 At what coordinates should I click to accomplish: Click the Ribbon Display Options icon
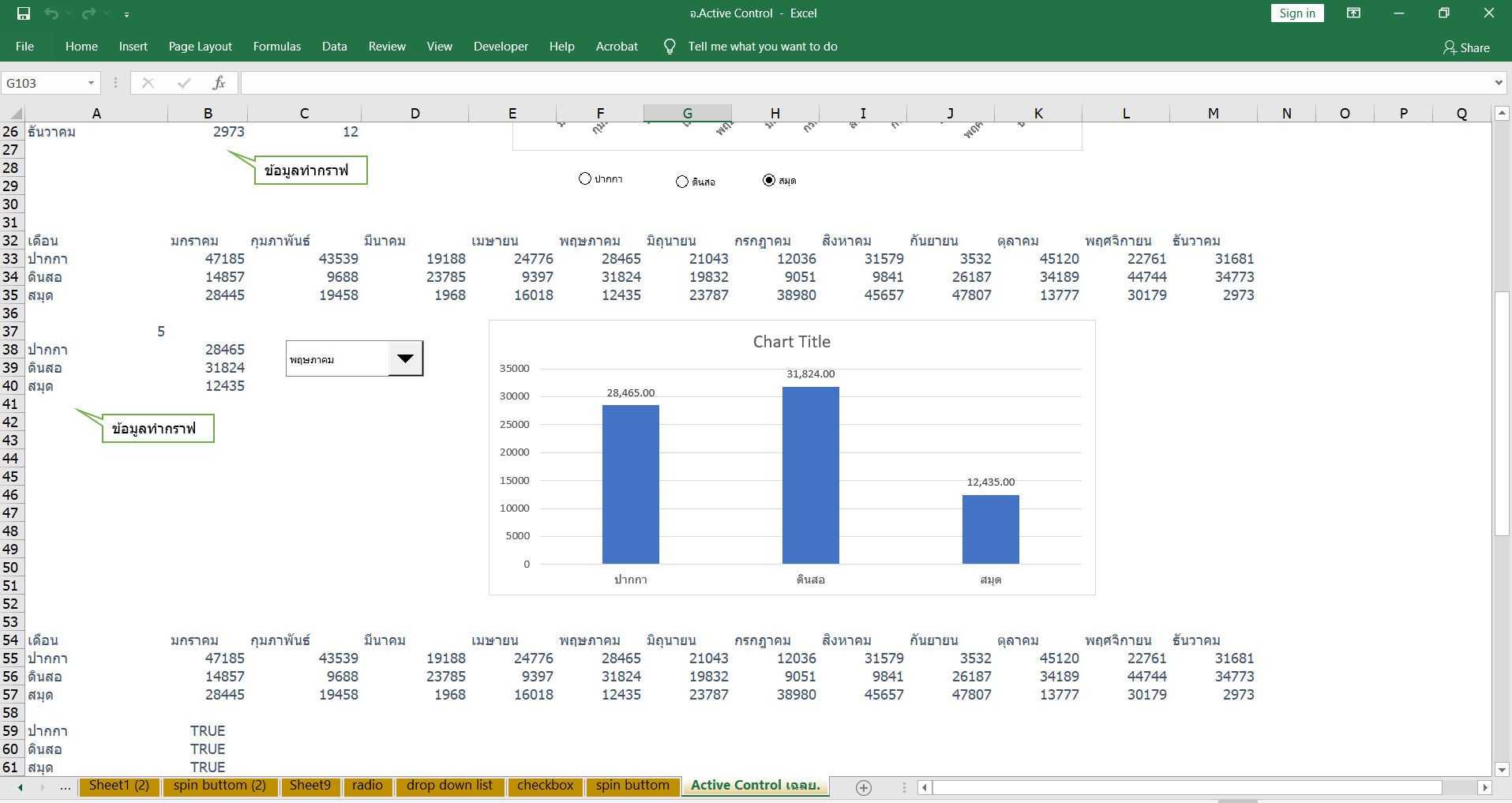[x=1353, y=13]
